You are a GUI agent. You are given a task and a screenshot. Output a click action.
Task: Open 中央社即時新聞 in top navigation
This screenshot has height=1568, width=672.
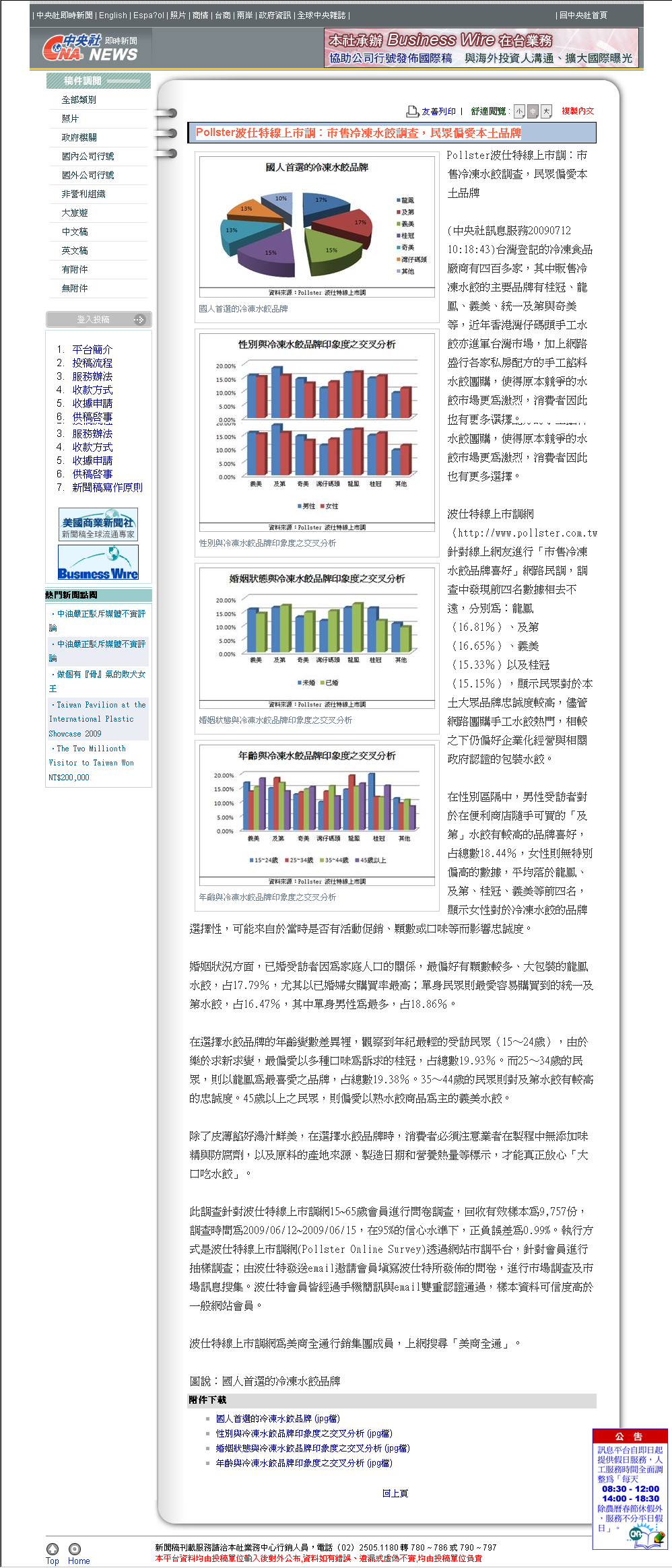tap(65, 15)
